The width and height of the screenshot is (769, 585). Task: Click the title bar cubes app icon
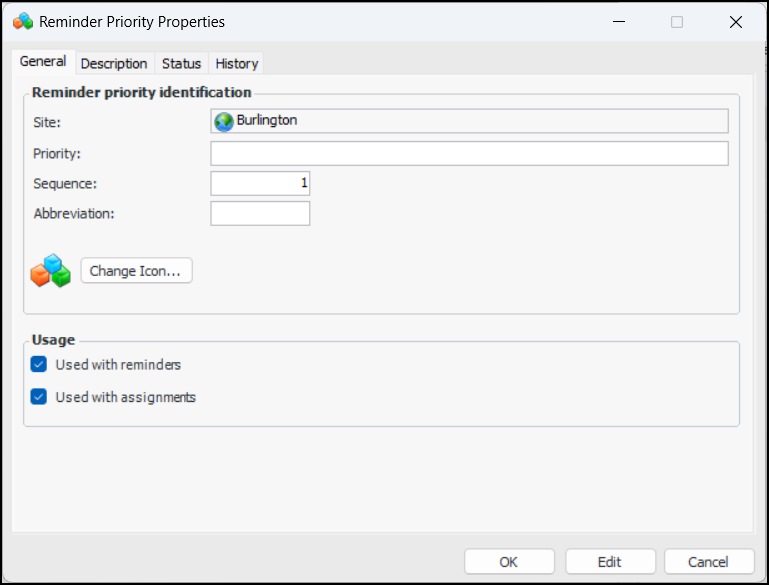(23, 22)
